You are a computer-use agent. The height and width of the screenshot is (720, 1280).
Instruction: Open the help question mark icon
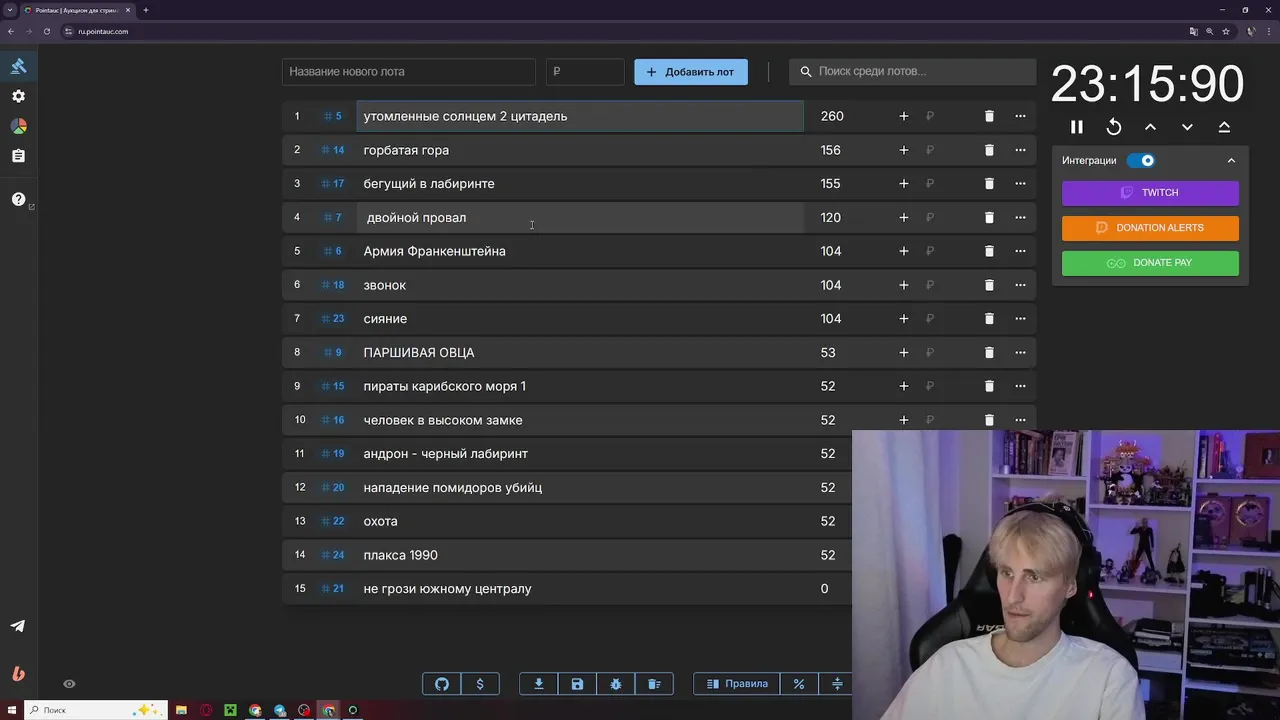(18, 199)
